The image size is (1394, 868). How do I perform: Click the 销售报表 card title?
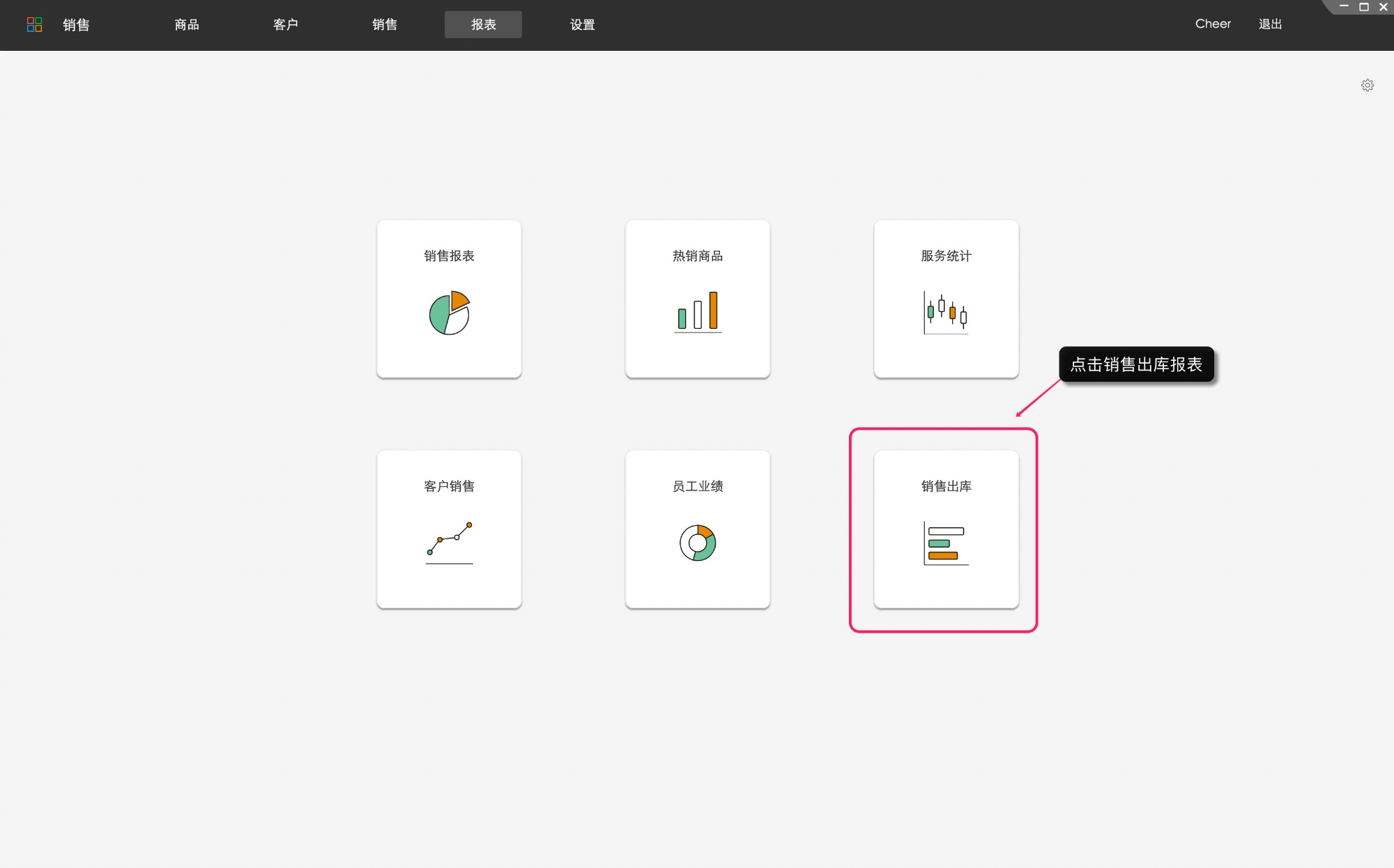point(450,256)
